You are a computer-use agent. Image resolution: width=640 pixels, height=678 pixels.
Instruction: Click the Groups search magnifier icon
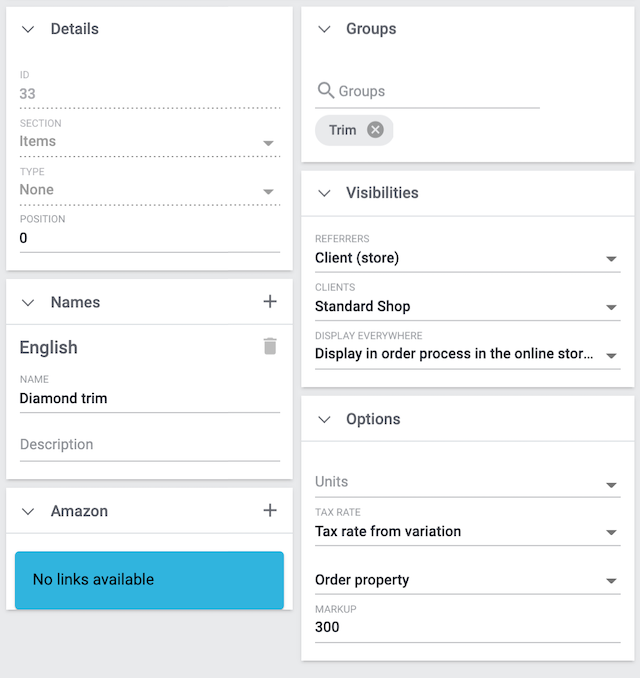point(325,91)
